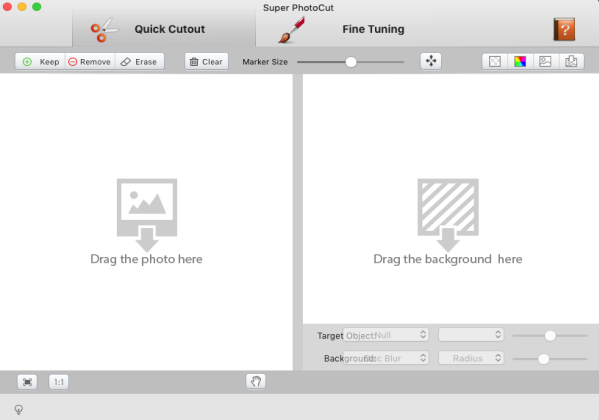599x420 pixels.
Task: Open the Background Radius dropdown
Action: tap(471, 358)
